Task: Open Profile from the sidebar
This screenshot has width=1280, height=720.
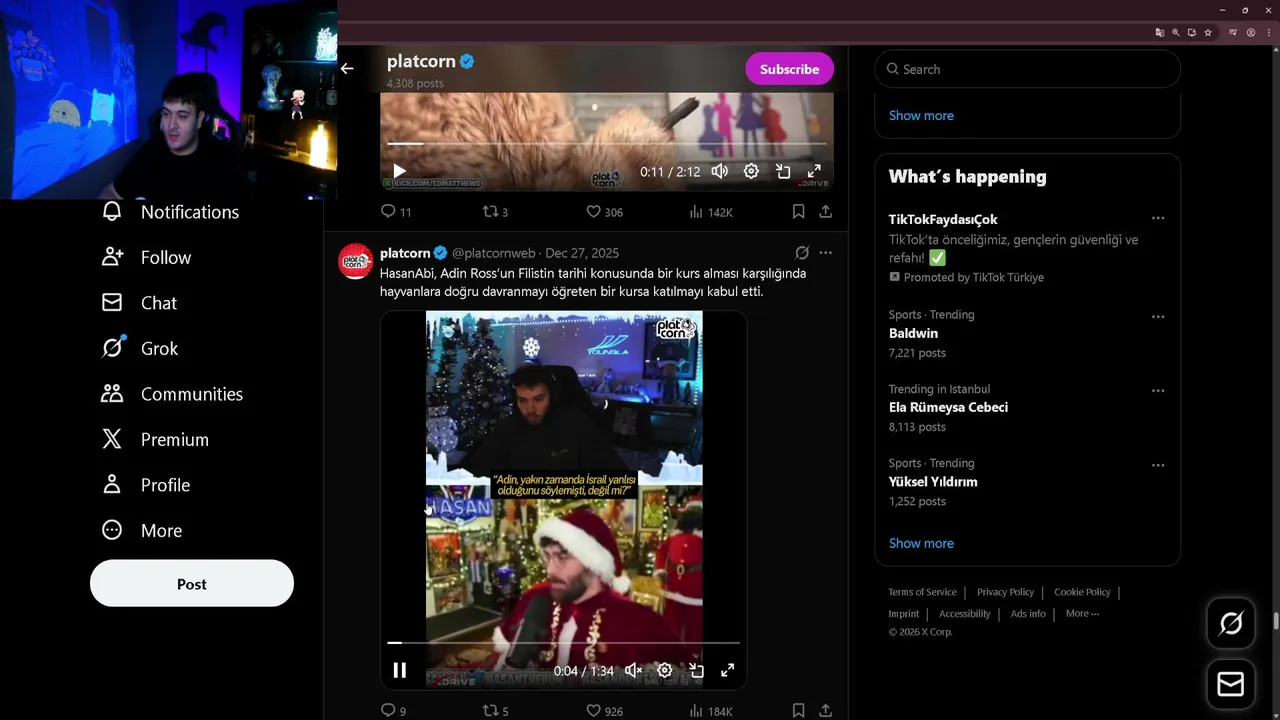Action: tap(145, 485)
